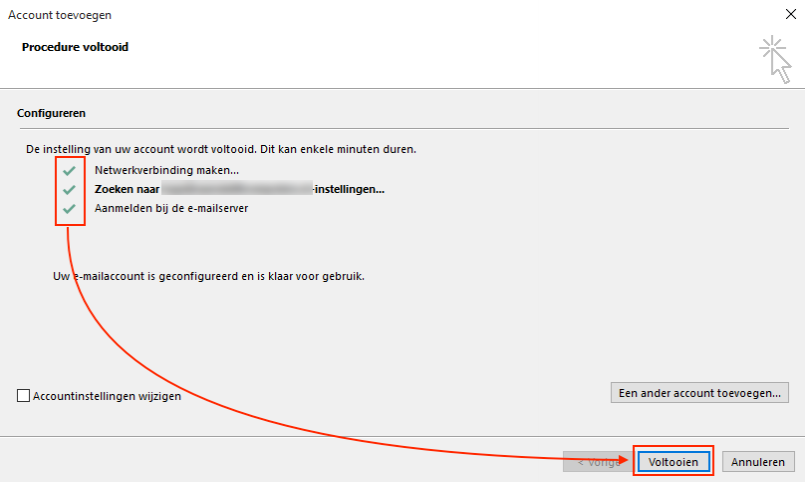Click the e-mailaccount is geconfigureerd confirmation message
This screenshot has height=484, width=805.
(209, 276)
